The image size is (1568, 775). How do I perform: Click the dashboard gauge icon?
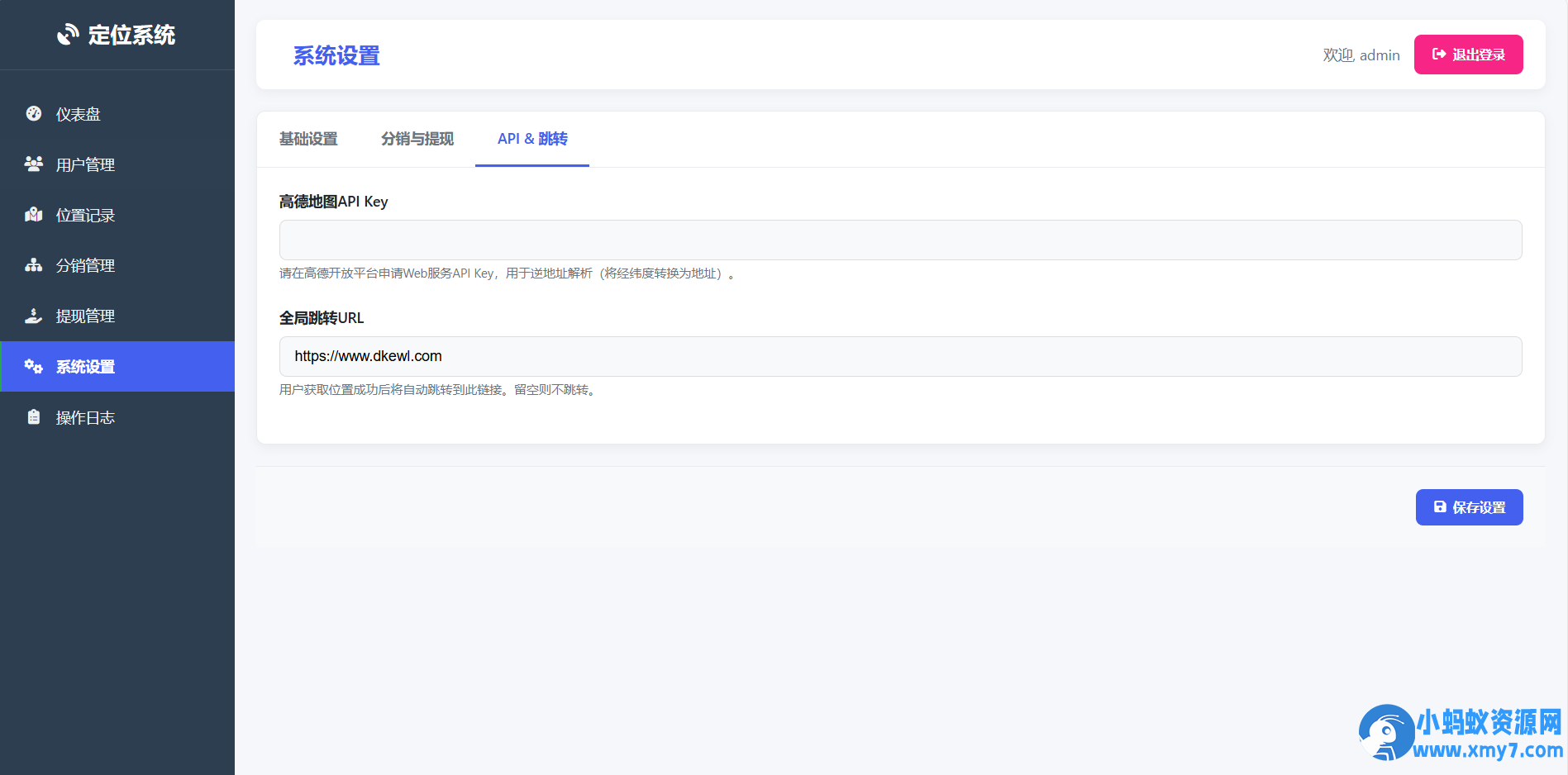tap(34, 114)
